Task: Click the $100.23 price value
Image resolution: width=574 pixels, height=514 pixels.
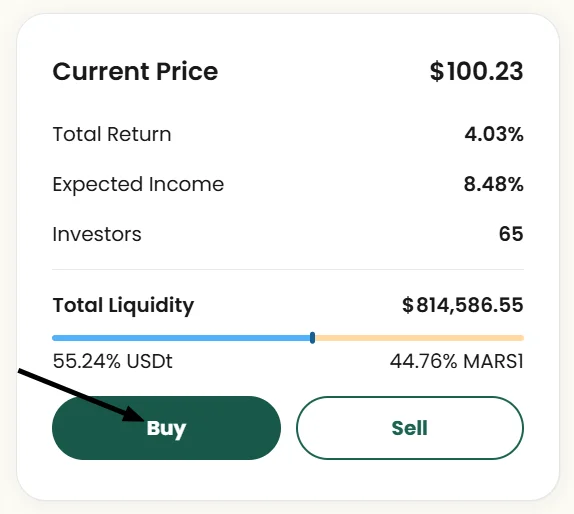Action: [x=477, y=71]
